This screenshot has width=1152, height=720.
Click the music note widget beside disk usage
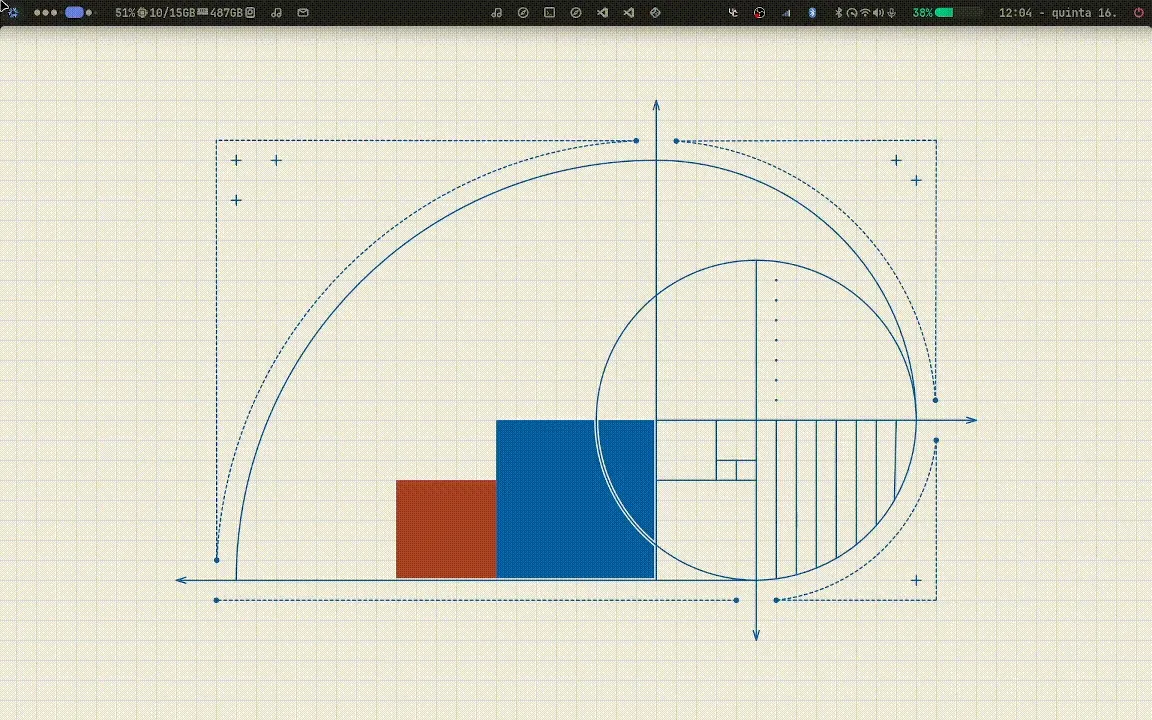coord(276,12)
